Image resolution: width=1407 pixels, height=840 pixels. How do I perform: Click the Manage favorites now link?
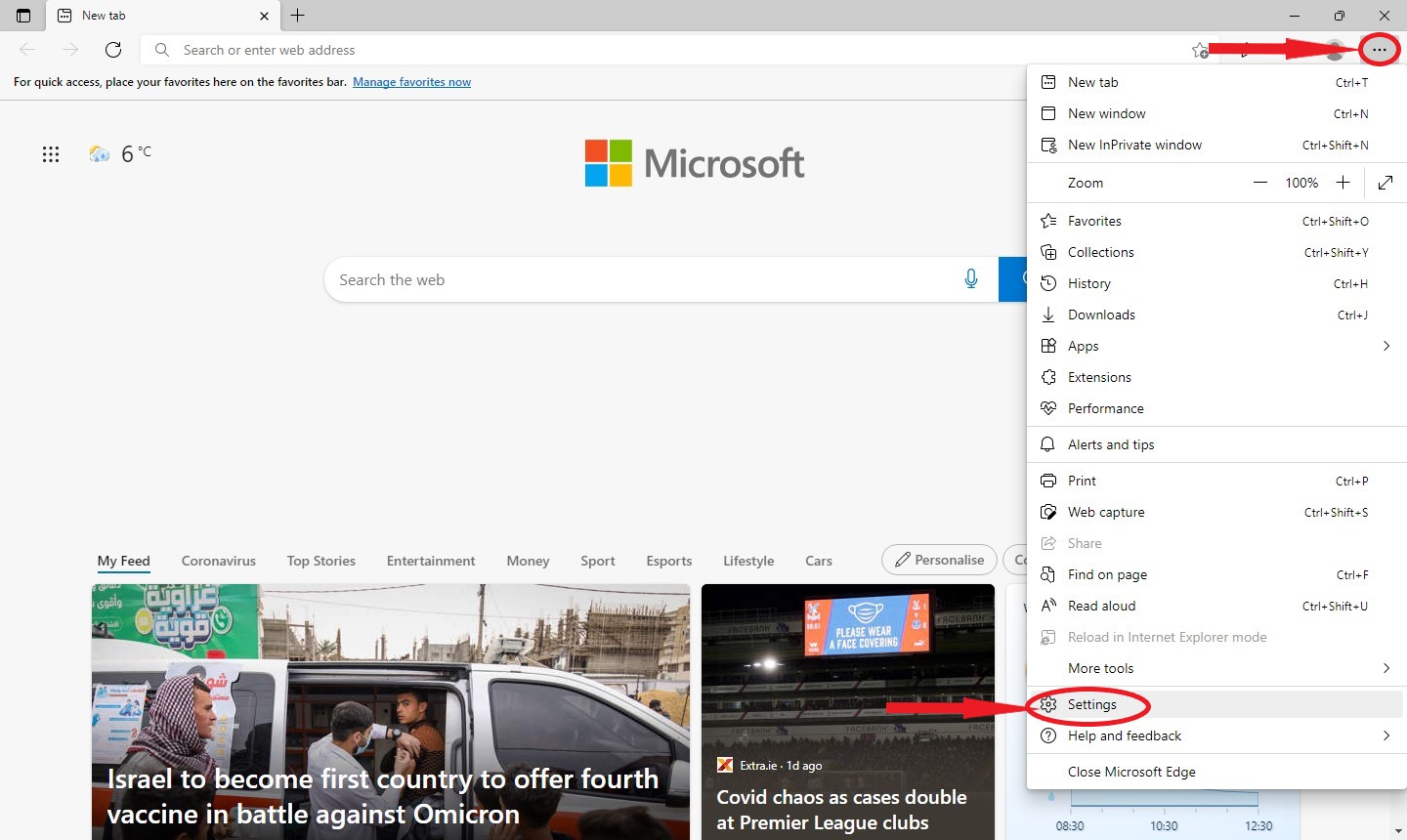[411, 82]
